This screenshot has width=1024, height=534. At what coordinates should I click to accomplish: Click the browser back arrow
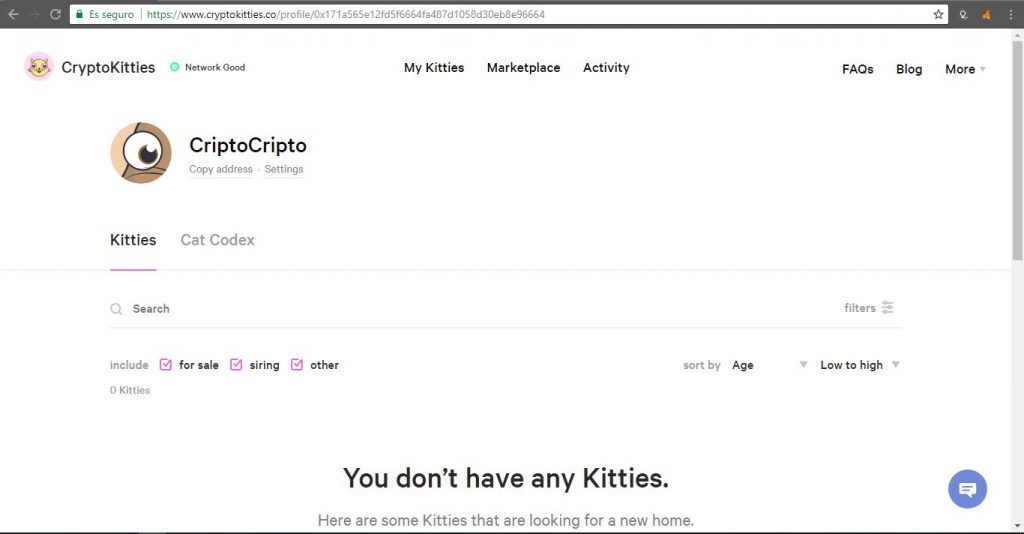13,14
